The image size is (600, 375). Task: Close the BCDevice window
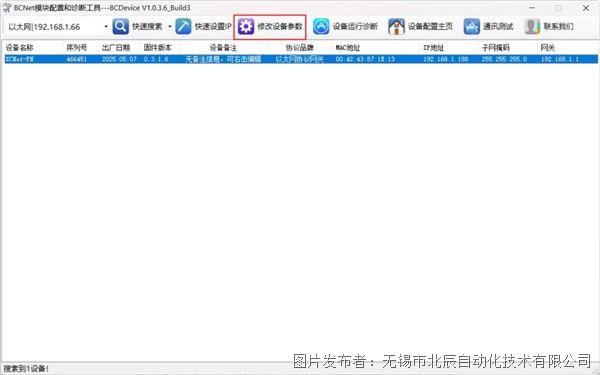tap(586, 8)
